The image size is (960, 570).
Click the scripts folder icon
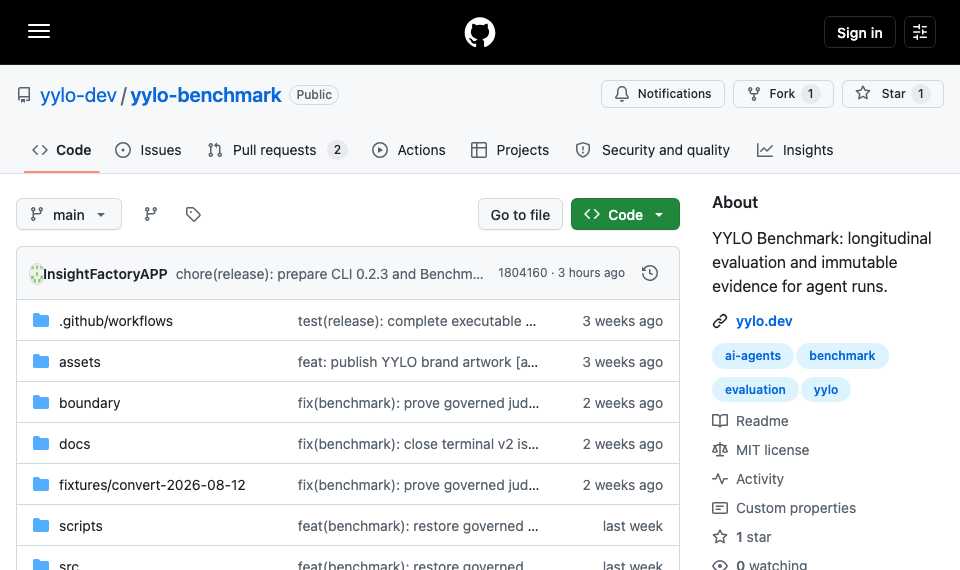(41, 525)
